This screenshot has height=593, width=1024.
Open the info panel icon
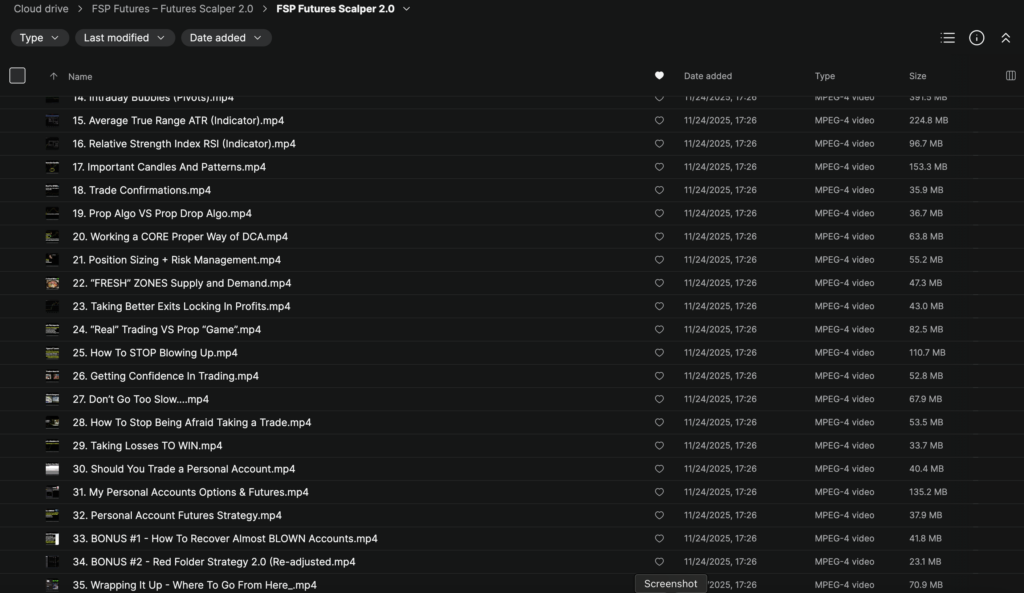point(977,38)
